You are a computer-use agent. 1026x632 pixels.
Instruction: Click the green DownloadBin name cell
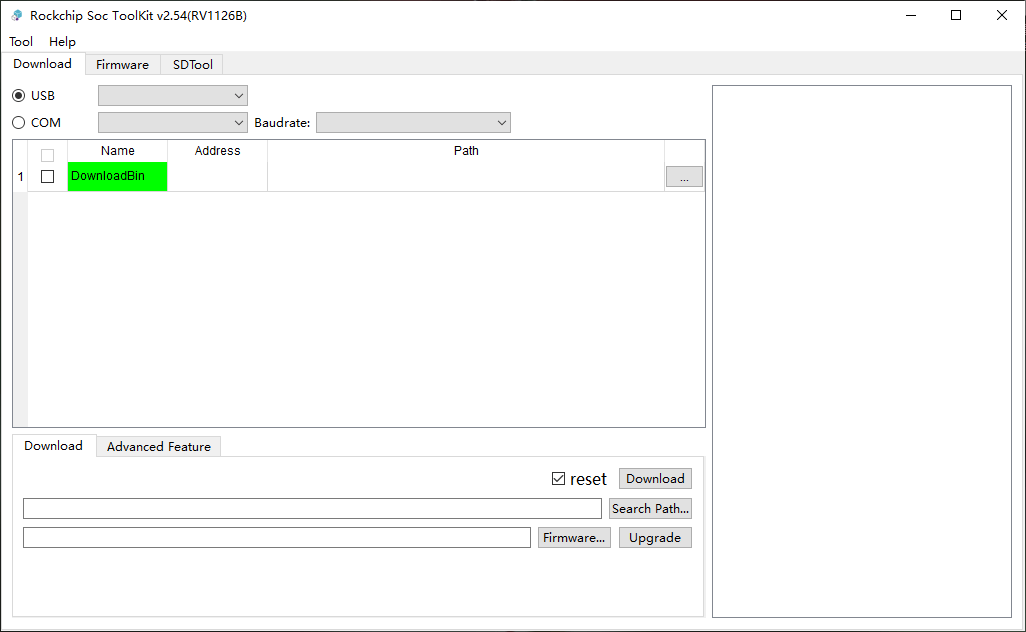click(118, 177)
